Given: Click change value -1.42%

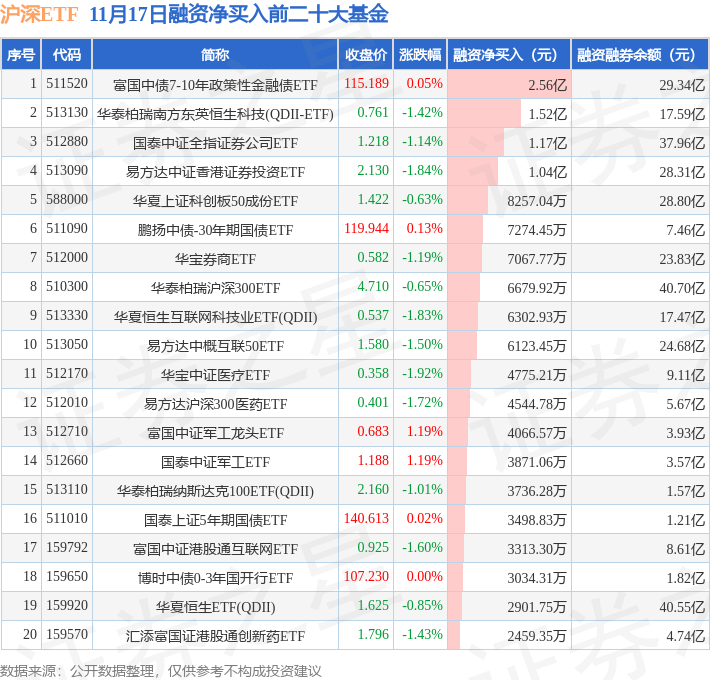Looking at the screenshot, I should click(422, 113).
